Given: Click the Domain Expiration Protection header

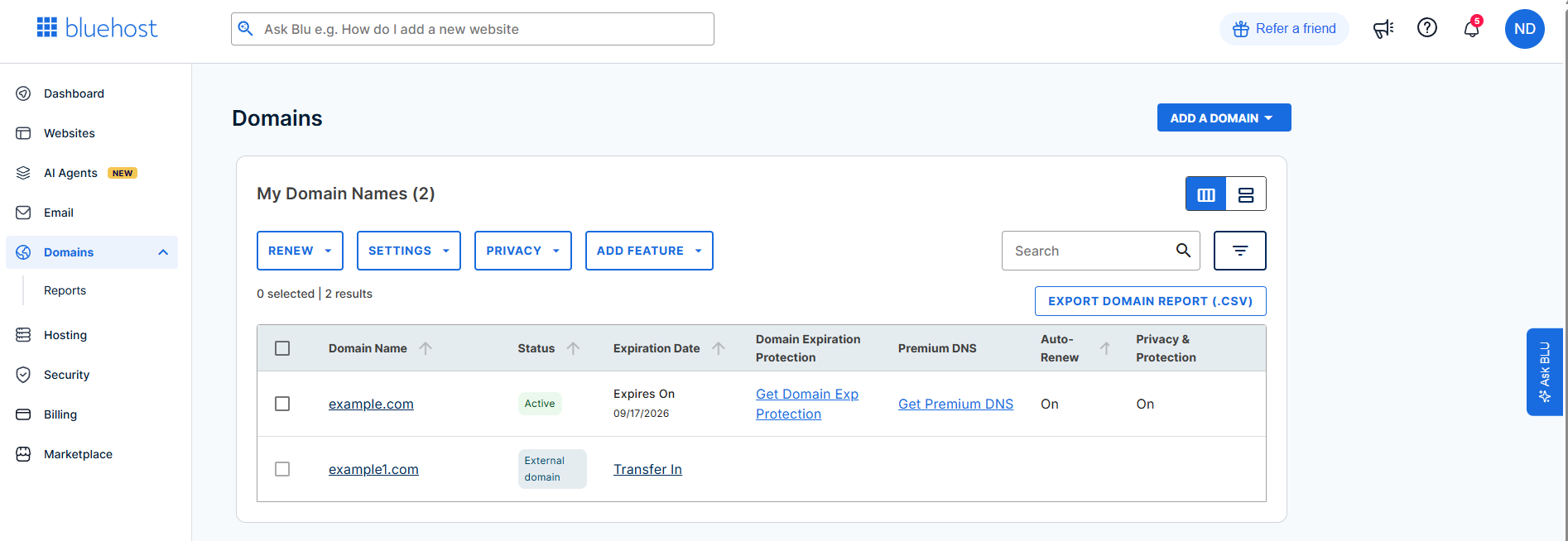Looking at the screenshot, I should click(808, 348).
